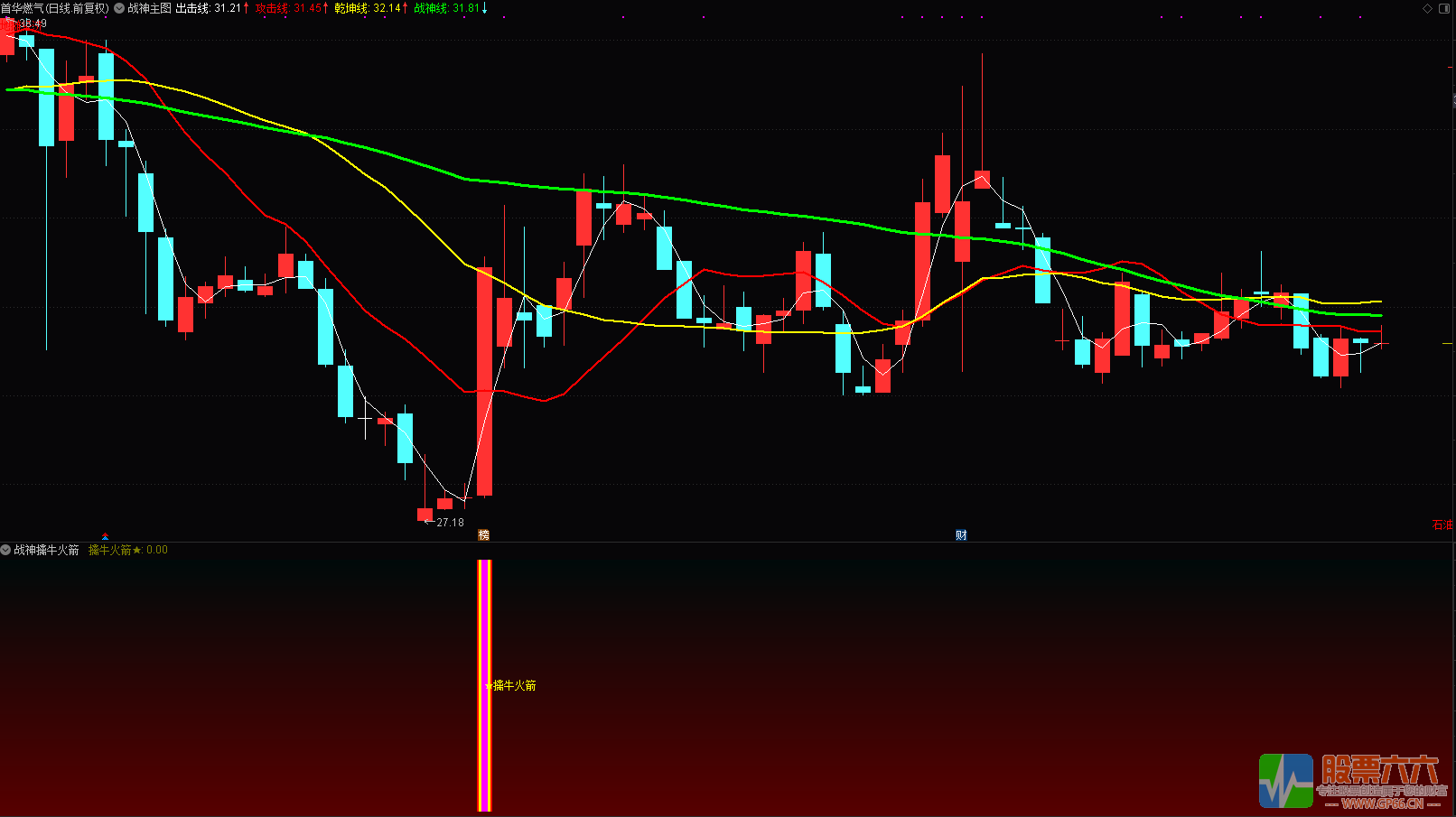The width and height of the screenshot is (1456, 817).
Task: Open the 战神擒牛火箭 sub-indicator dropdown arrow
Action: click(5, 550)
